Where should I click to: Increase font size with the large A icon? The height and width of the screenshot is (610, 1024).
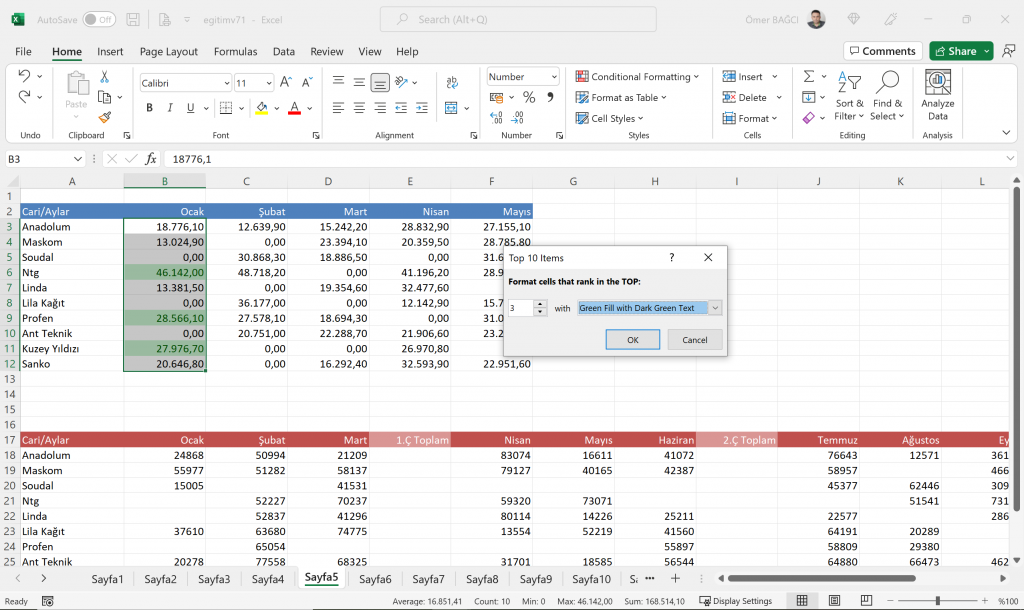(285, 82)
